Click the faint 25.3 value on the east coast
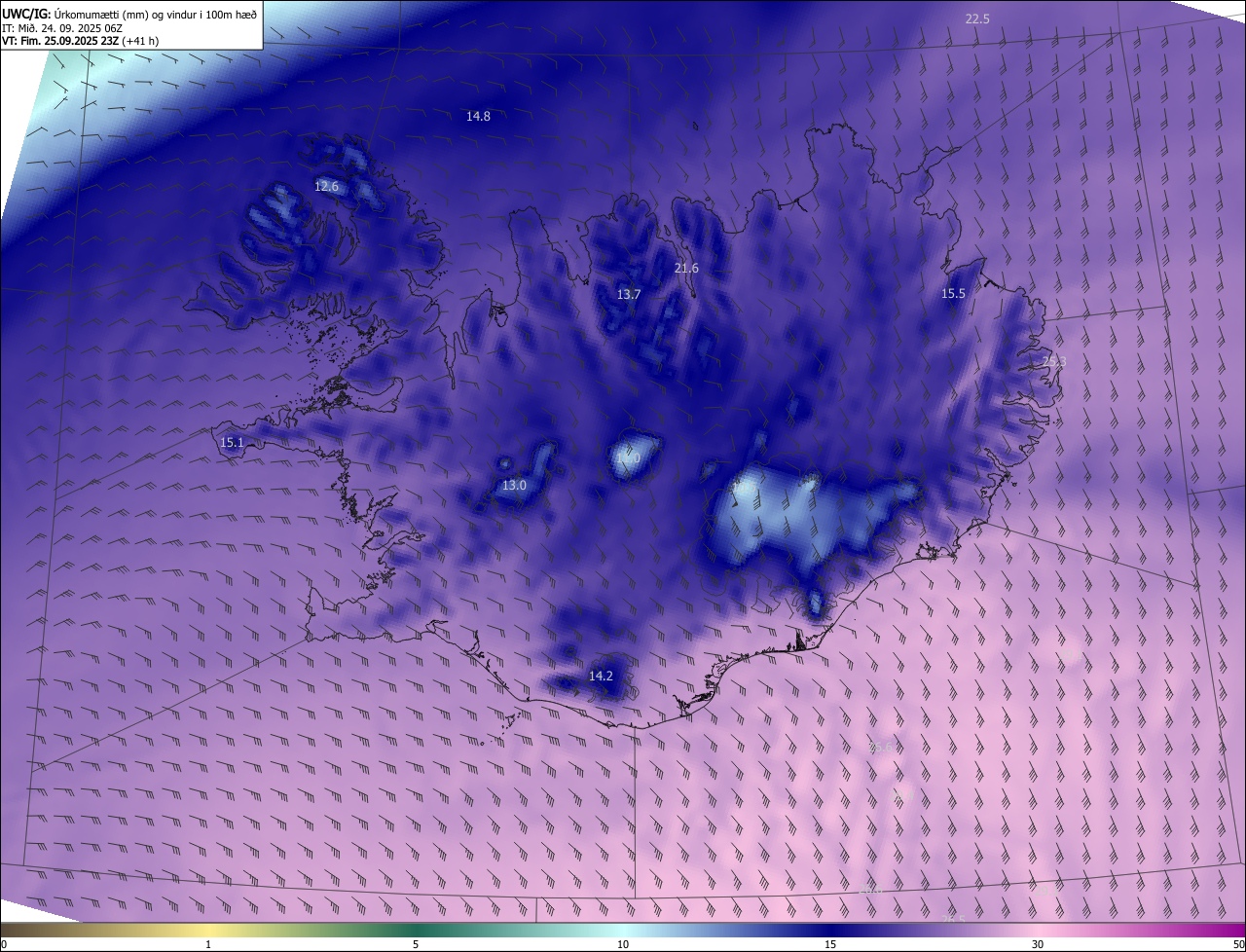The height and width of the screenshot is (952, 1246). point(1054,361)
